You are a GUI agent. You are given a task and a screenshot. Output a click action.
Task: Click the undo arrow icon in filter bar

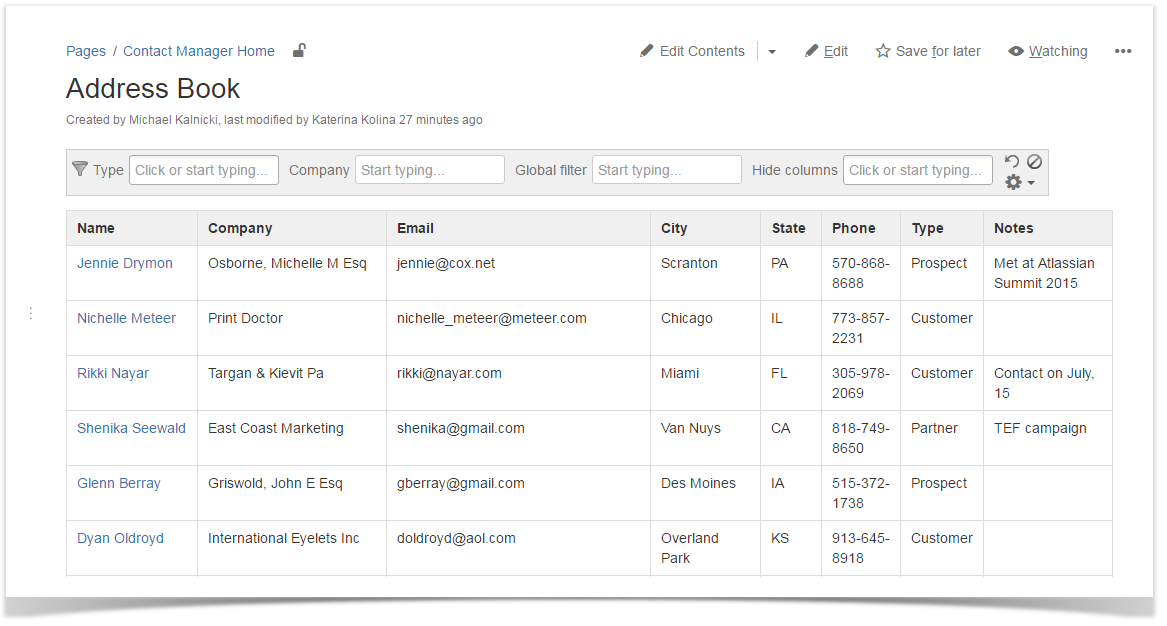(1012, 161)
